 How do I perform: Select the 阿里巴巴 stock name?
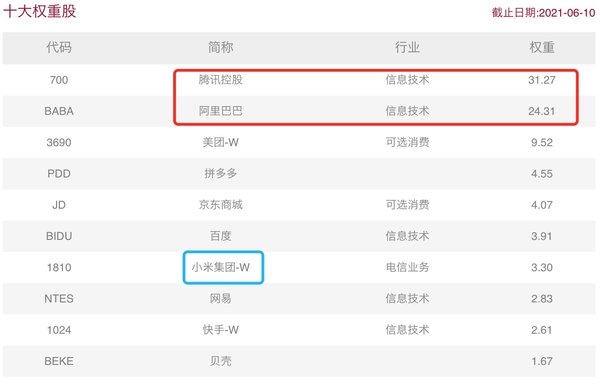pyautogui.click(x=220, y=111)
